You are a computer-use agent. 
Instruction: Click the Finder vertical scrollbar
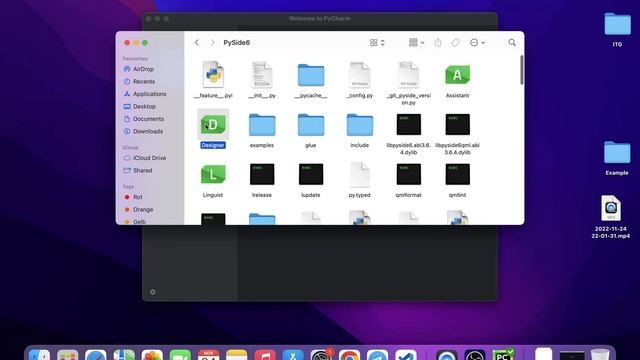click(521, 70)
